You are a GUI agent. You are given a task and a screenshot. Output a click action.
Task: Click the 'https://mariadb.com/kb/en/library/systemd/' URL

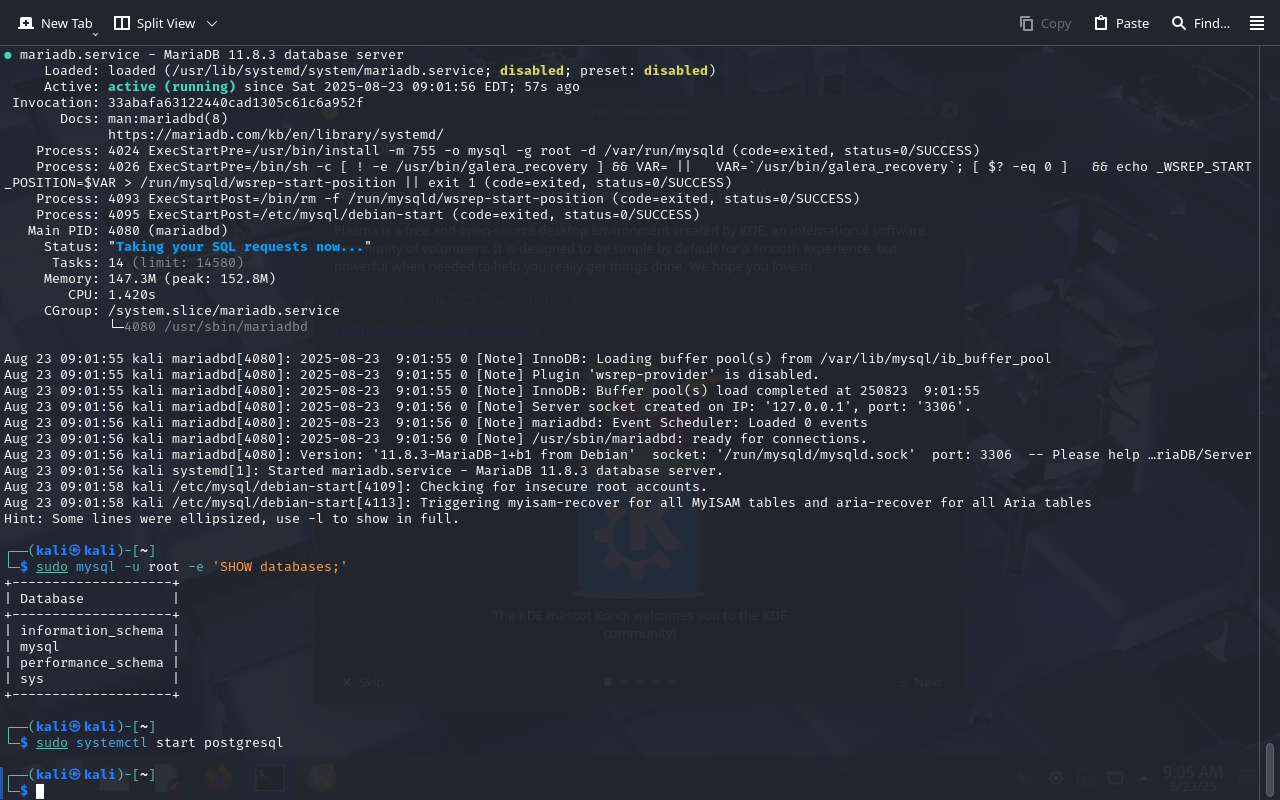point(275,135)
